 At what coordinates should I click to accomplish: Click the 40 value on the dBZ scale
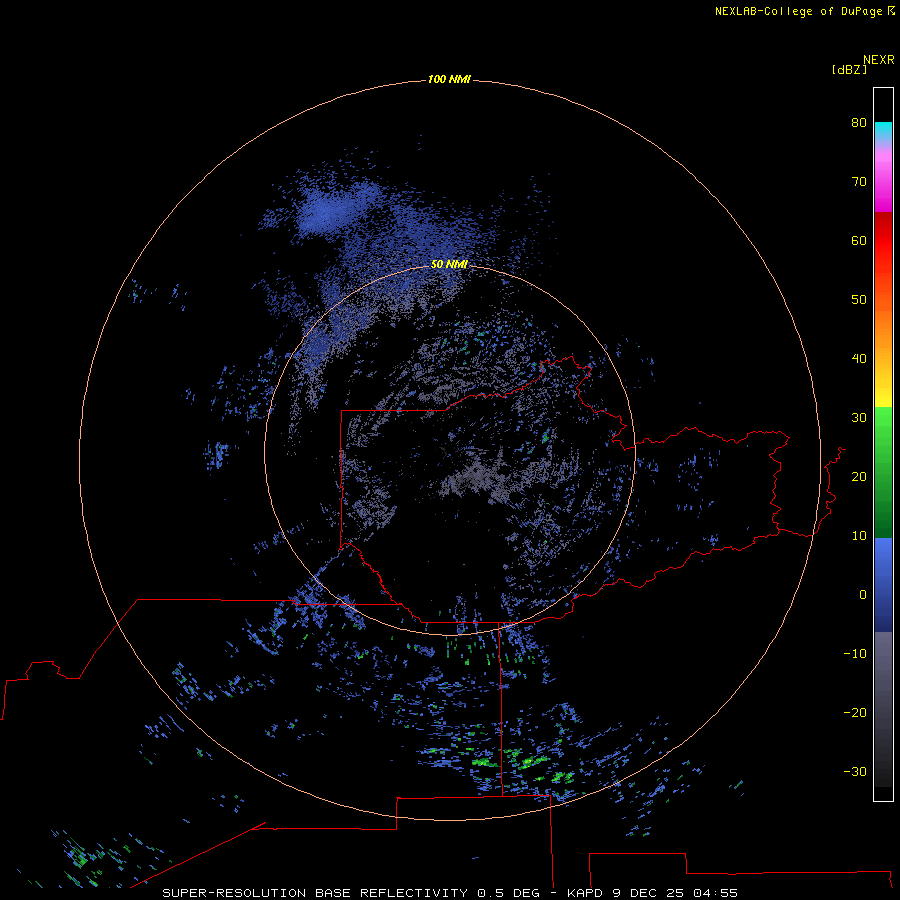coord(859,359)
